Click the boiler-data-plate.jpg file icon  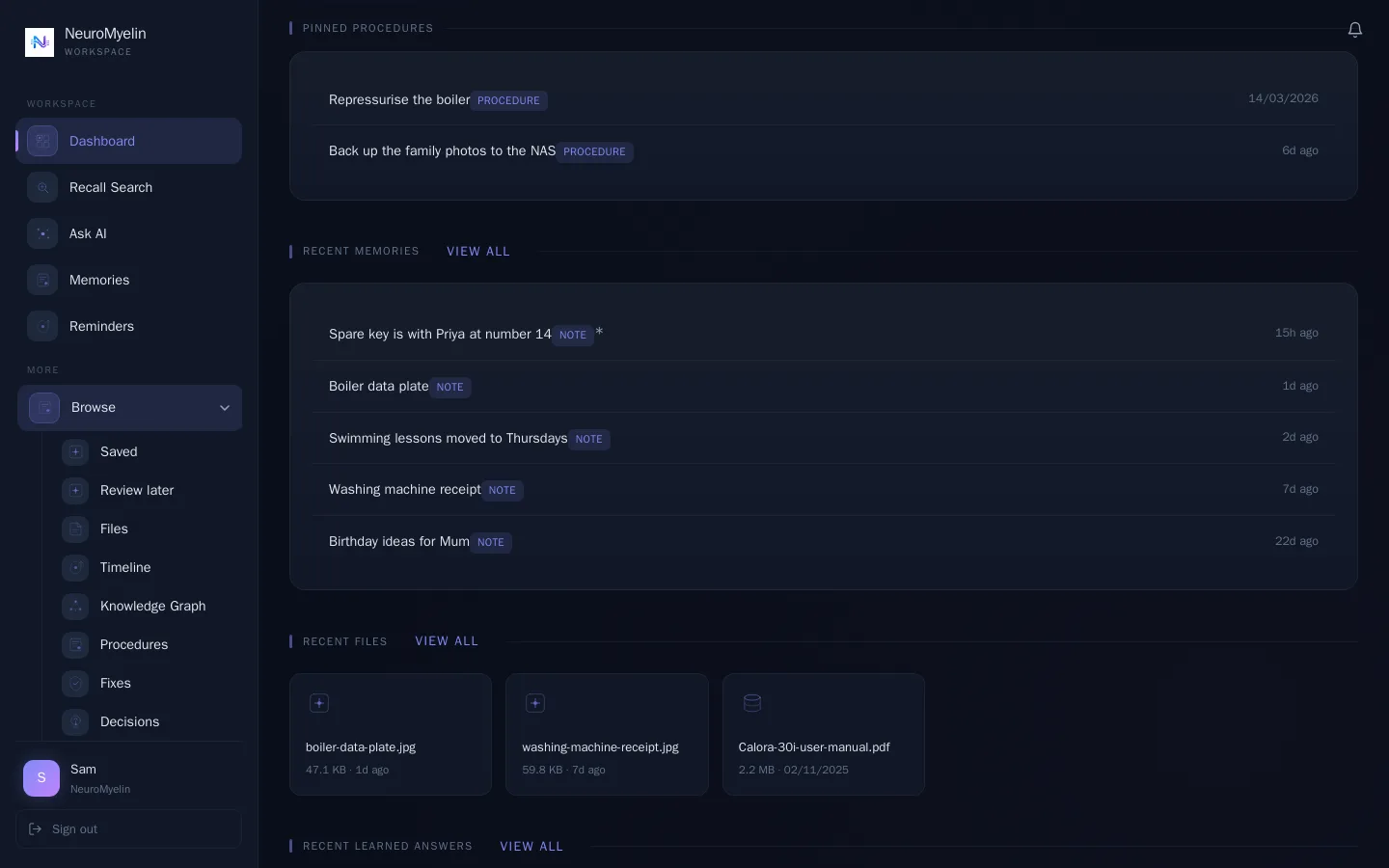[319, 703]
